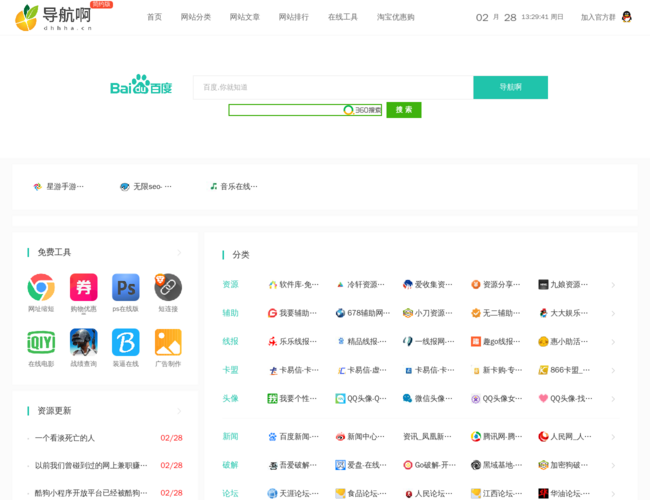Click the green 搜索 button
The height and width of the screenshot is (500, 650).
(x=404, y=110)
